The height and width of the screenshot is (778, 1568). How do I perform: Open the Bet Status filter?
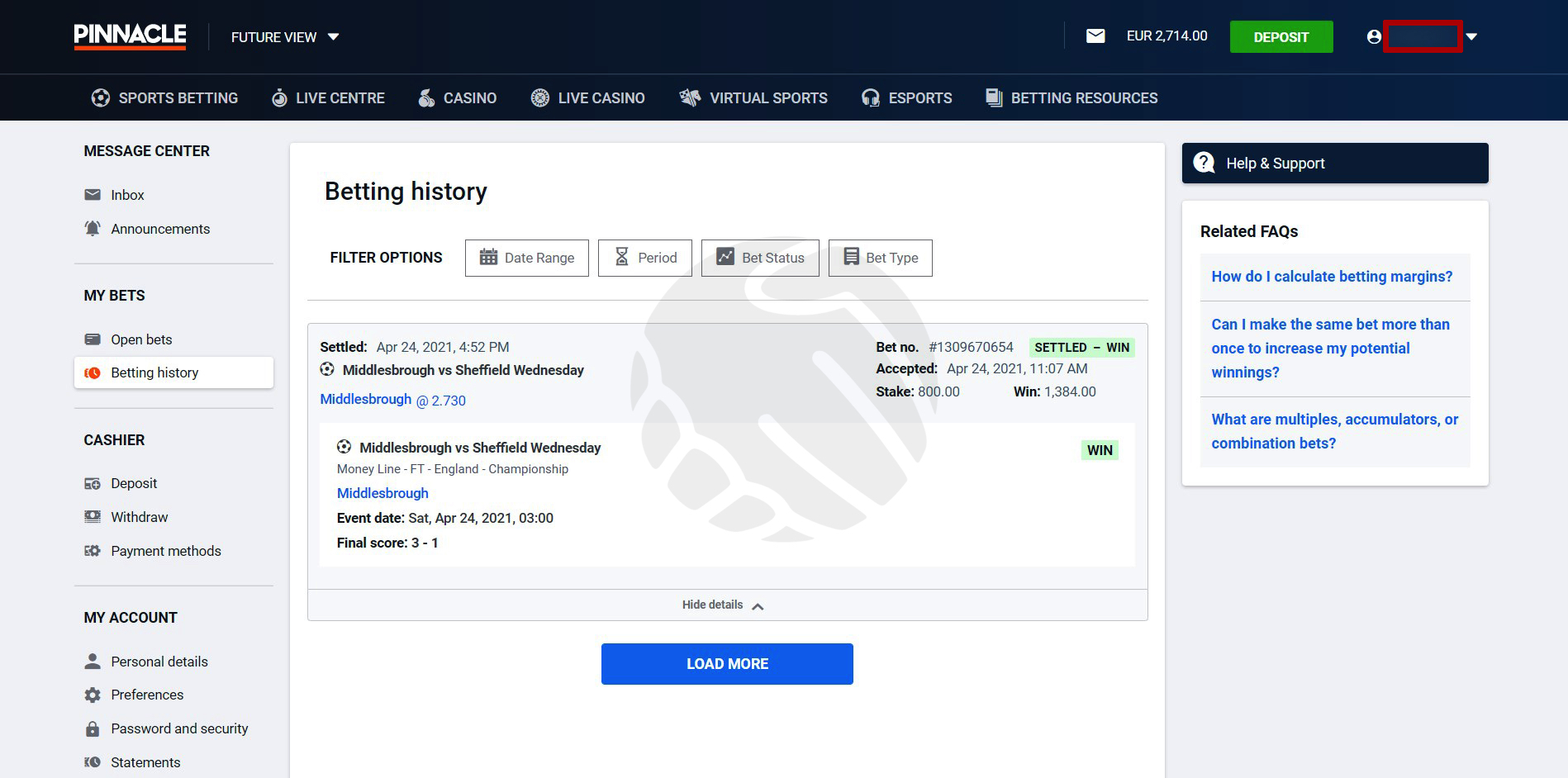[x=760, y=258]
